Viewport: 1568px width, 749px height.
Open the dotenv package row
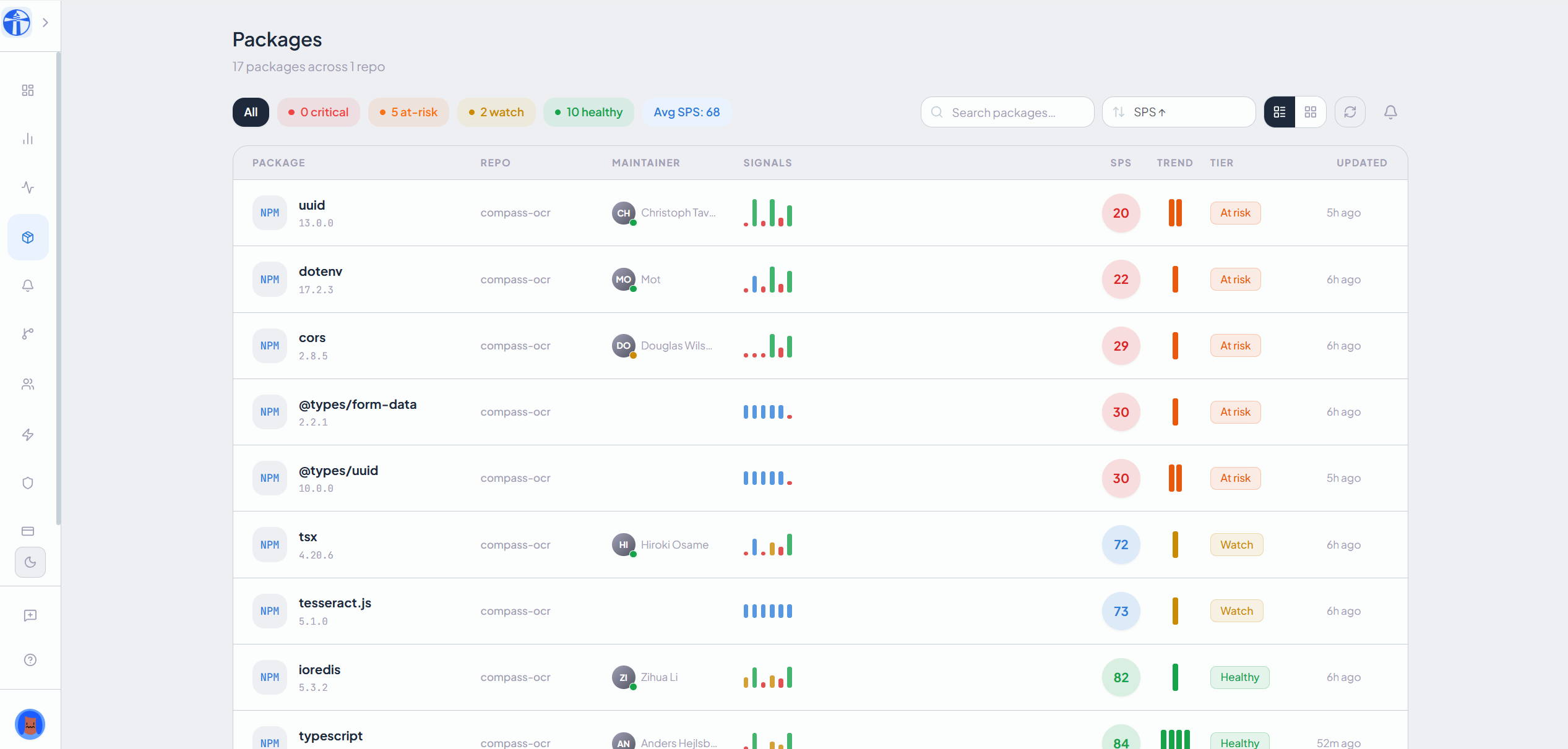821,280
